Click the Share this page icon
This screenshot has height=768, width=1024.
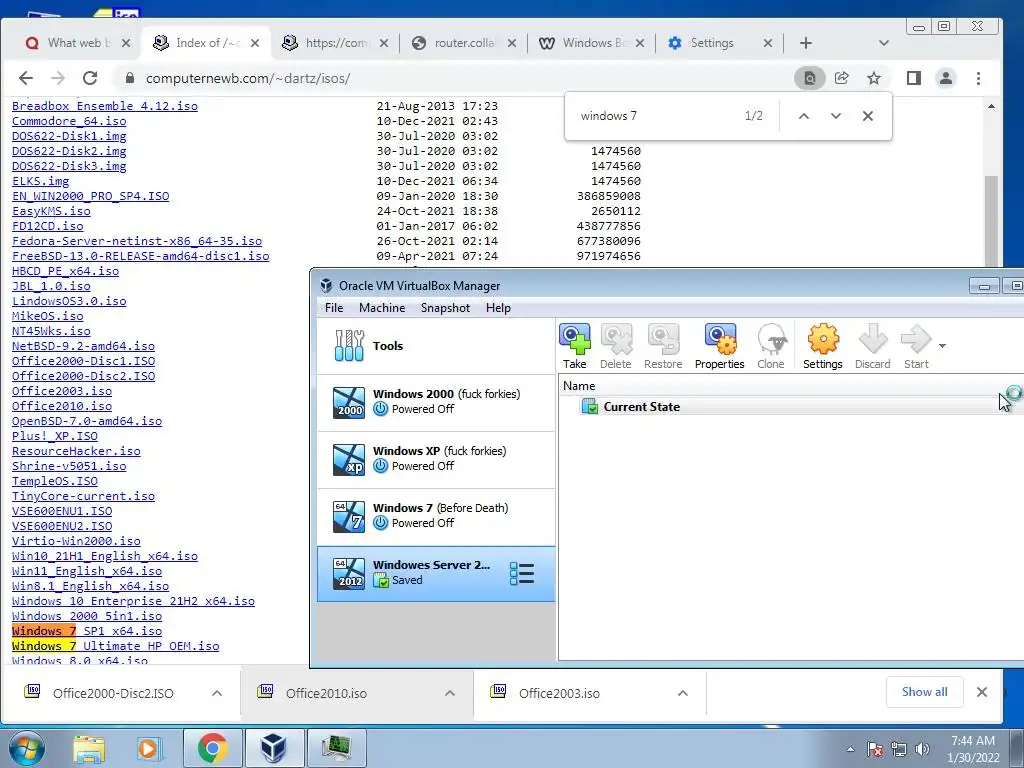842,78
